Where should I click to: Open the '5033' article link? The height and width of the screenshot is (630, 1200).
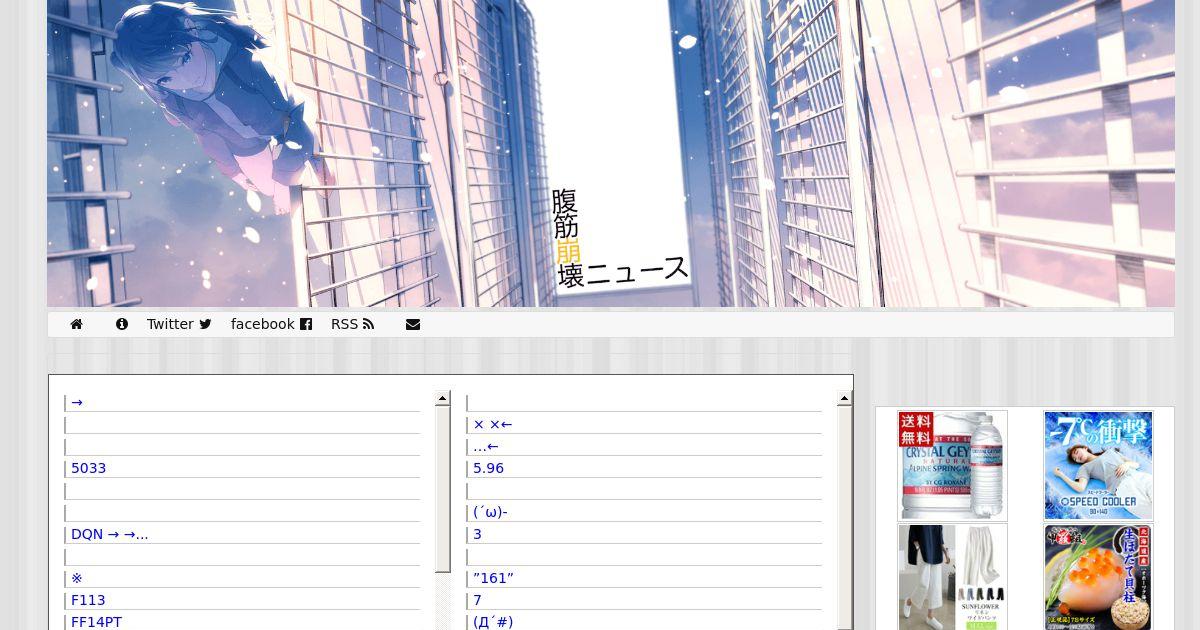(x=88, y=468)
